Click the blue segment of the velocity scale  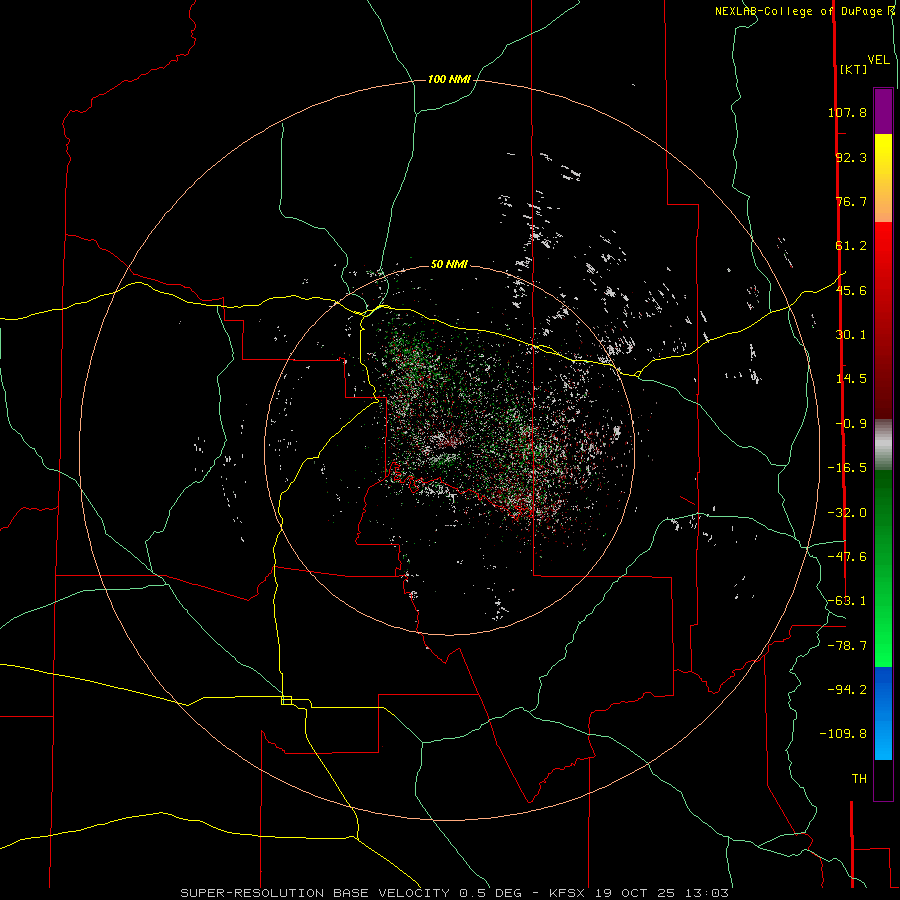click(x=883, y=713)
